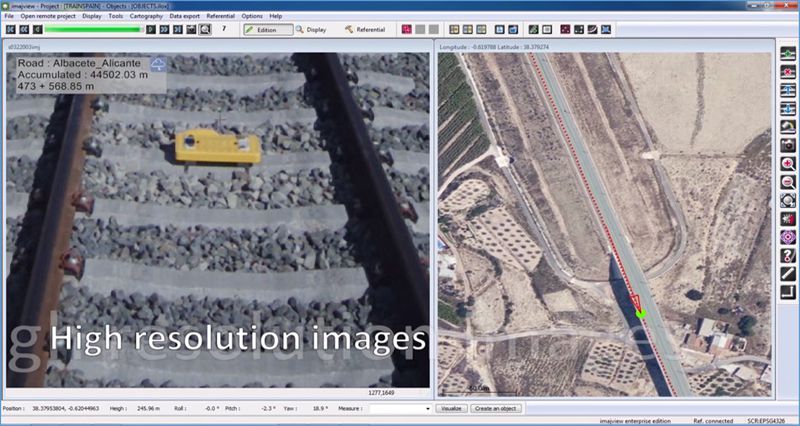Click the Visualize button
800x426 pixels.
click(x=451, y=409)
